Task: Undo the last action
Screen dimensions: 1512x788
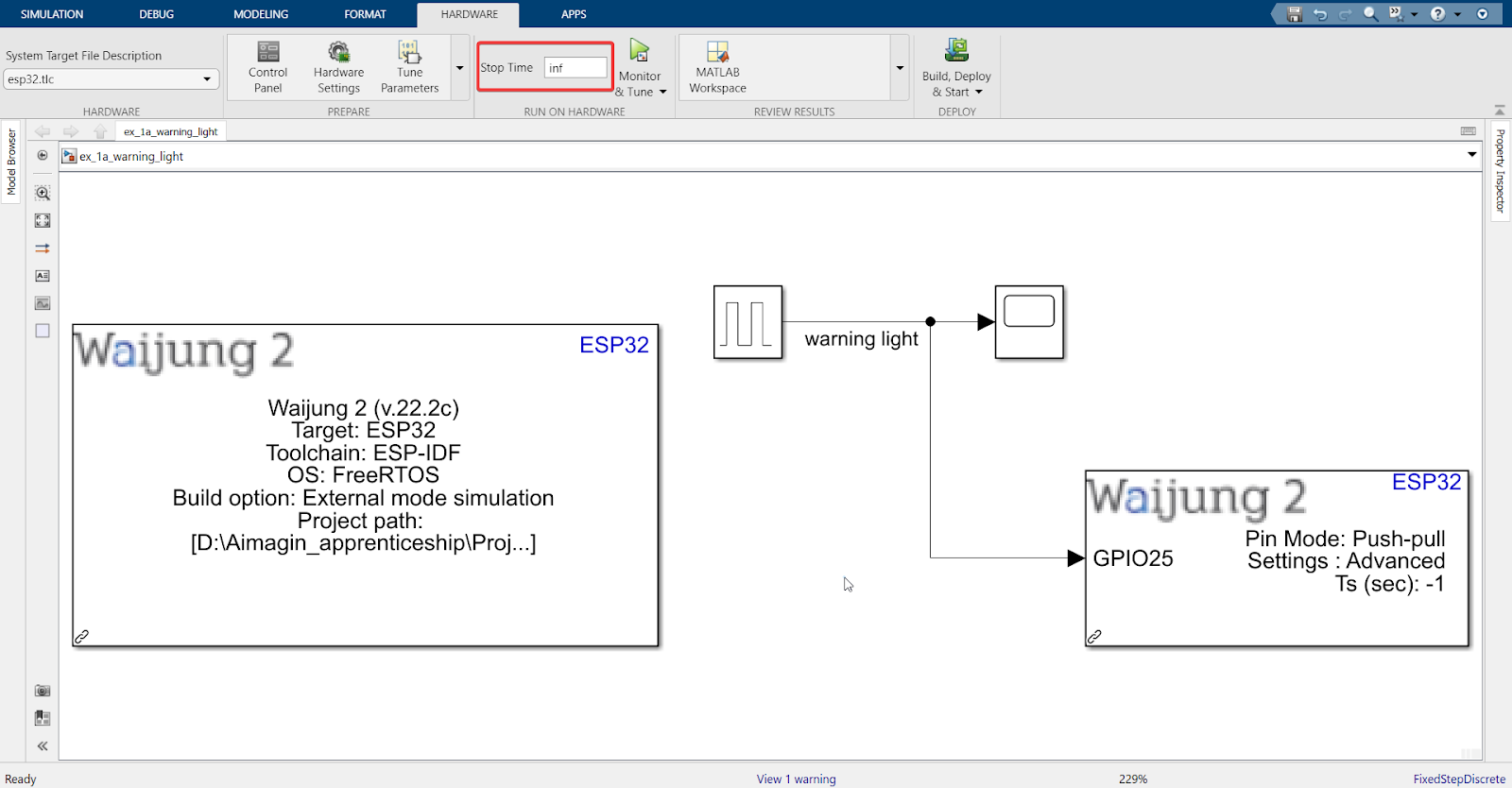Action: coord(1320,14)
